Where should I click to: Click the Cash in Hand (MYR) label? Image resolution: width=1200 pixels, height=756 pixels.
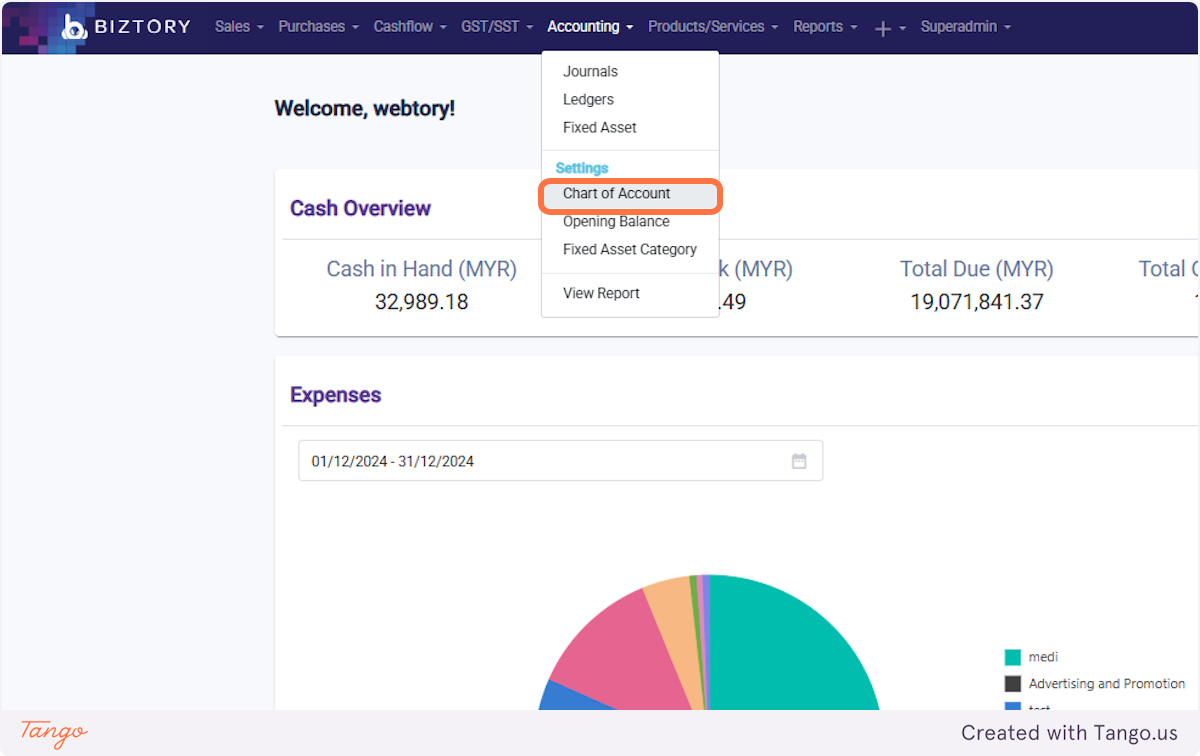point(421,269)
